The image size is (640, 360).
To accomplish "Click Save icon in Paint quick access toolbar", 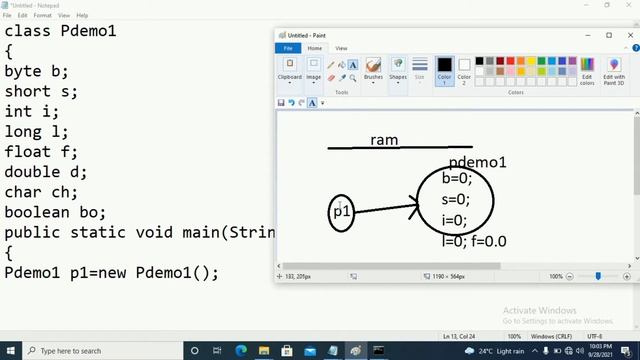I will [281, 103].
